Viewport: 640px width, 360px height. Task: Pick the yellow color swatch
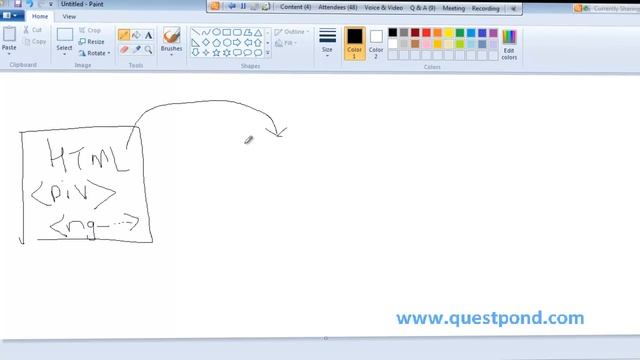(449, 33)
